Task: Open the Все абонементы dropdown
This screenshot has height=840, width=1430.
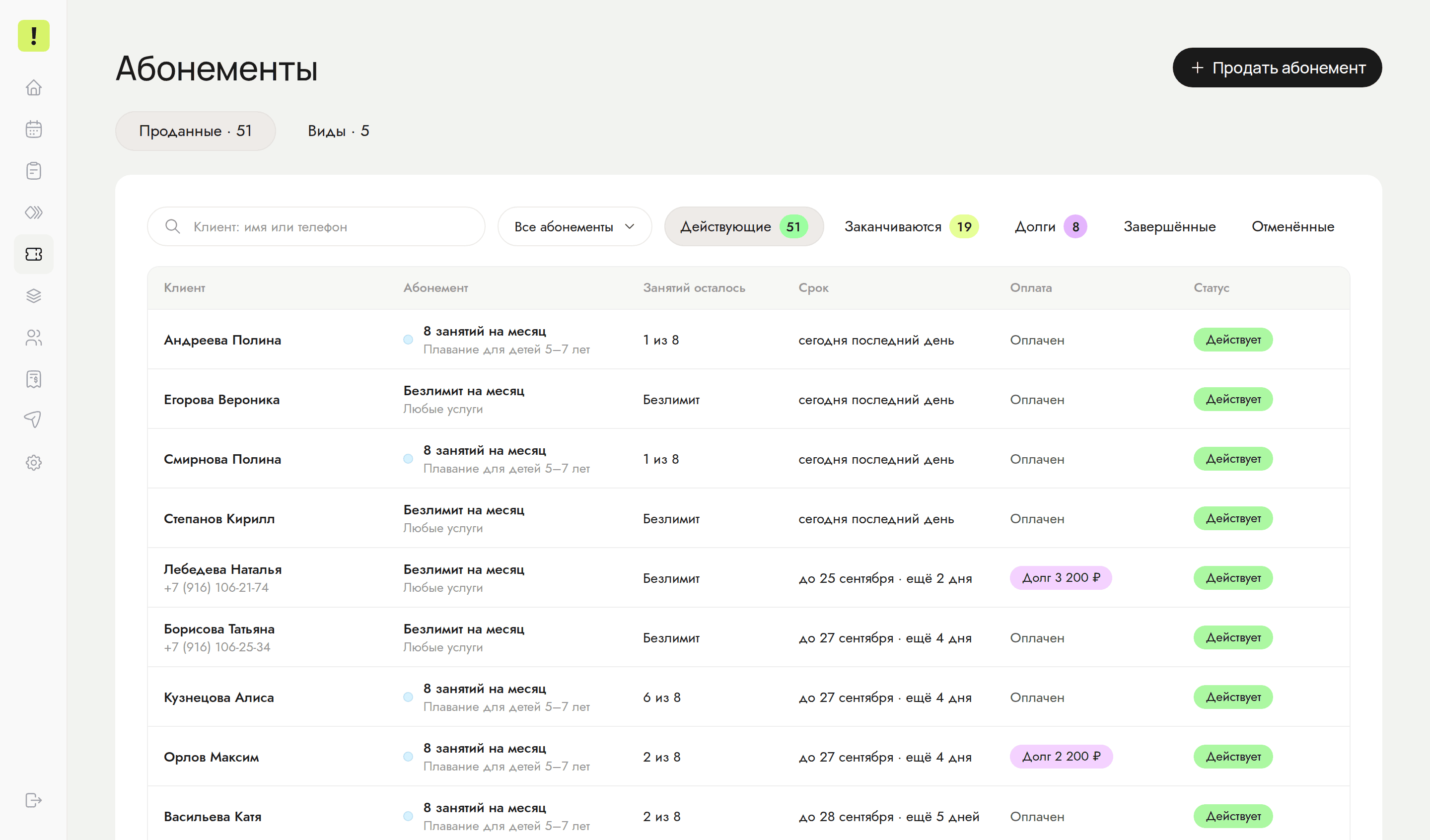Action: click(574, 226)
